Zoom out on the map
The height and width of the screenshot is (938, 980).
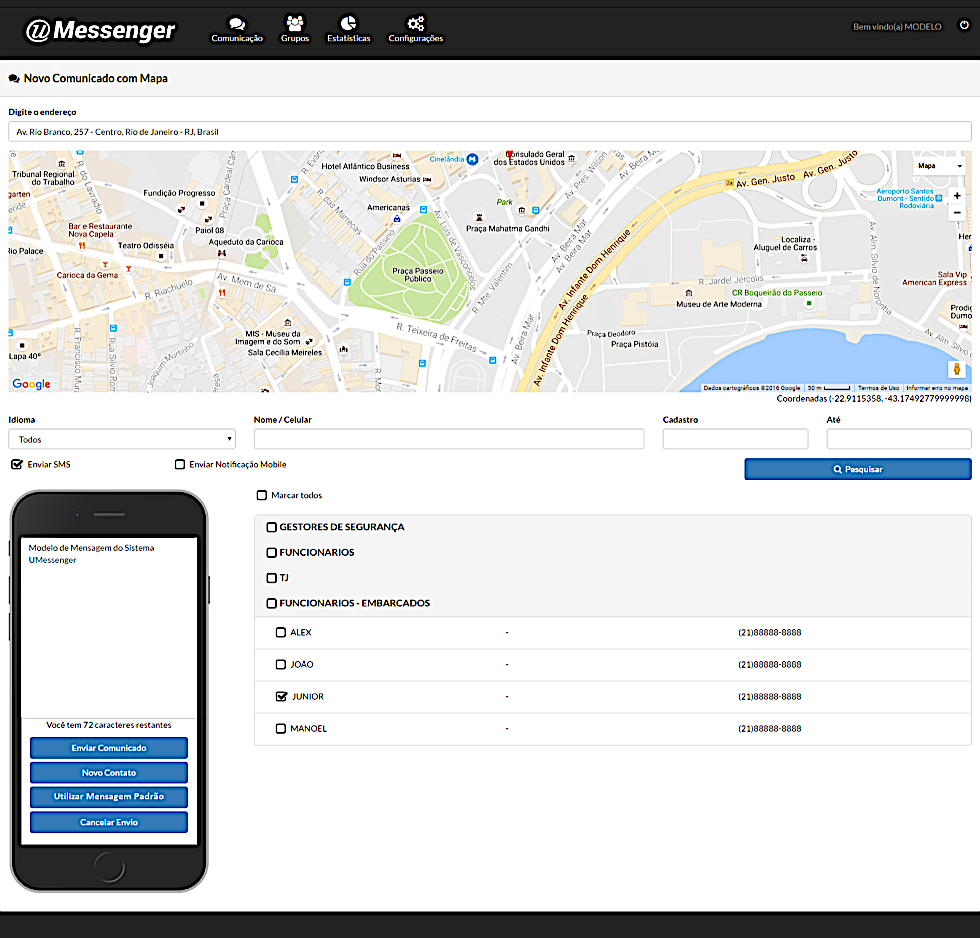957,212
